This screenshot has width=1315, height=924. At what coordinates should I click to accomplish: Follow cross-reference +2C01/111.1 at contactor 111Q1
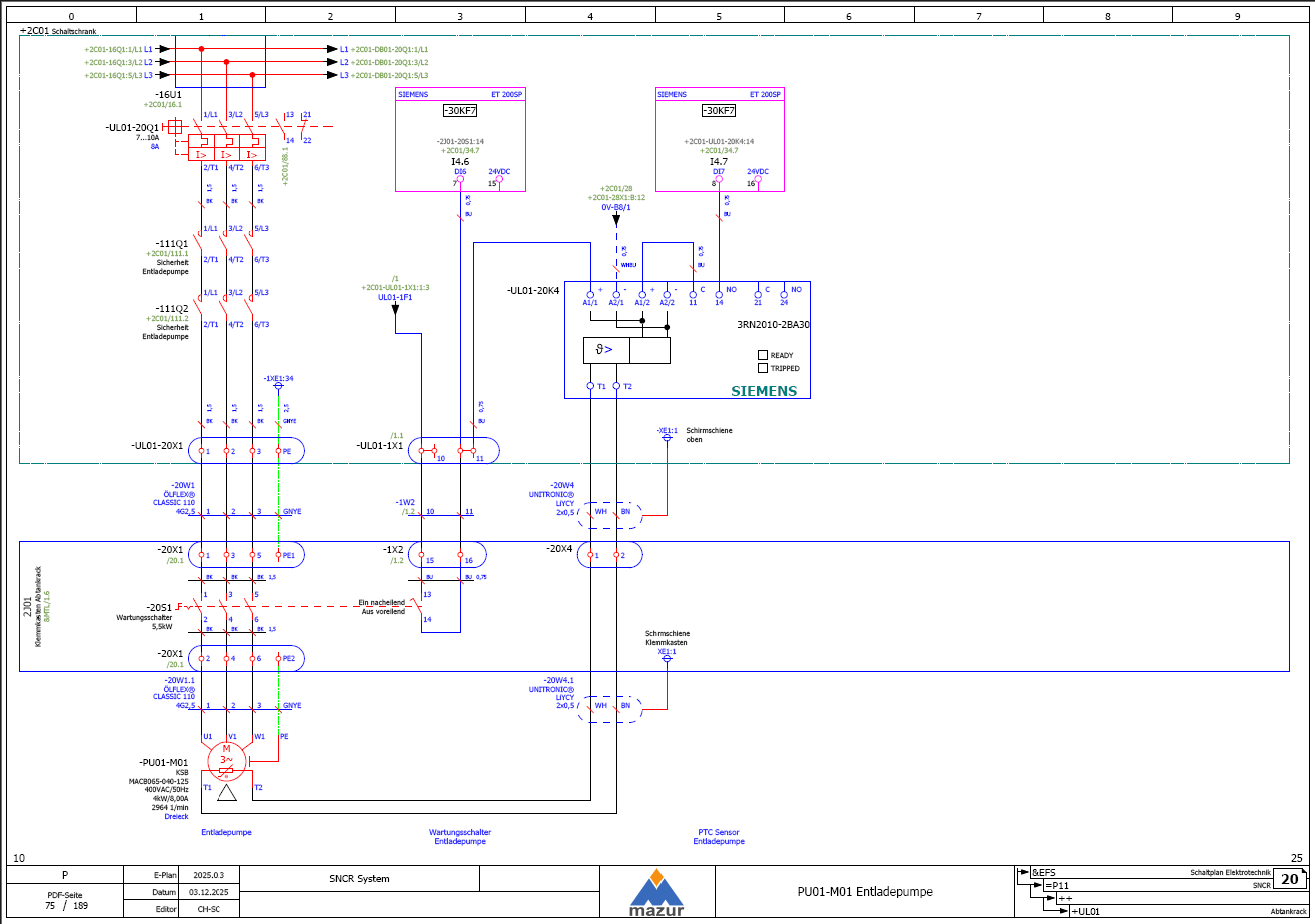[167, 254]
